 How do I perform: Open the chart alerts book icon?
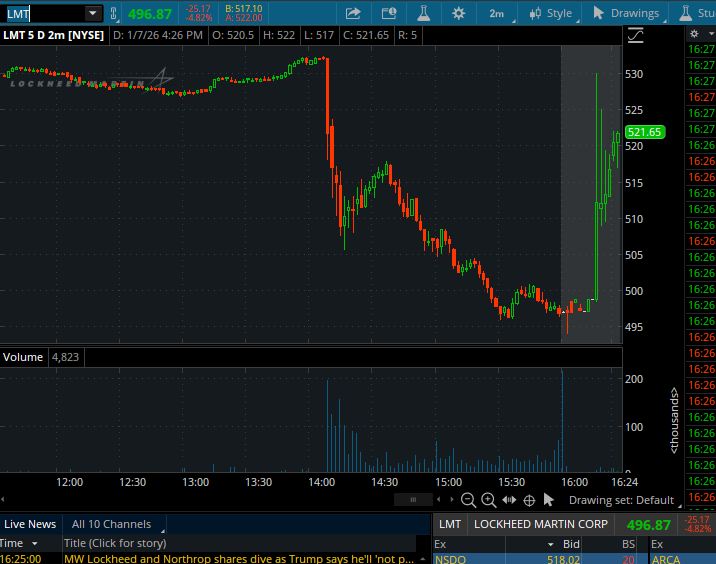[x=389, y=13]
